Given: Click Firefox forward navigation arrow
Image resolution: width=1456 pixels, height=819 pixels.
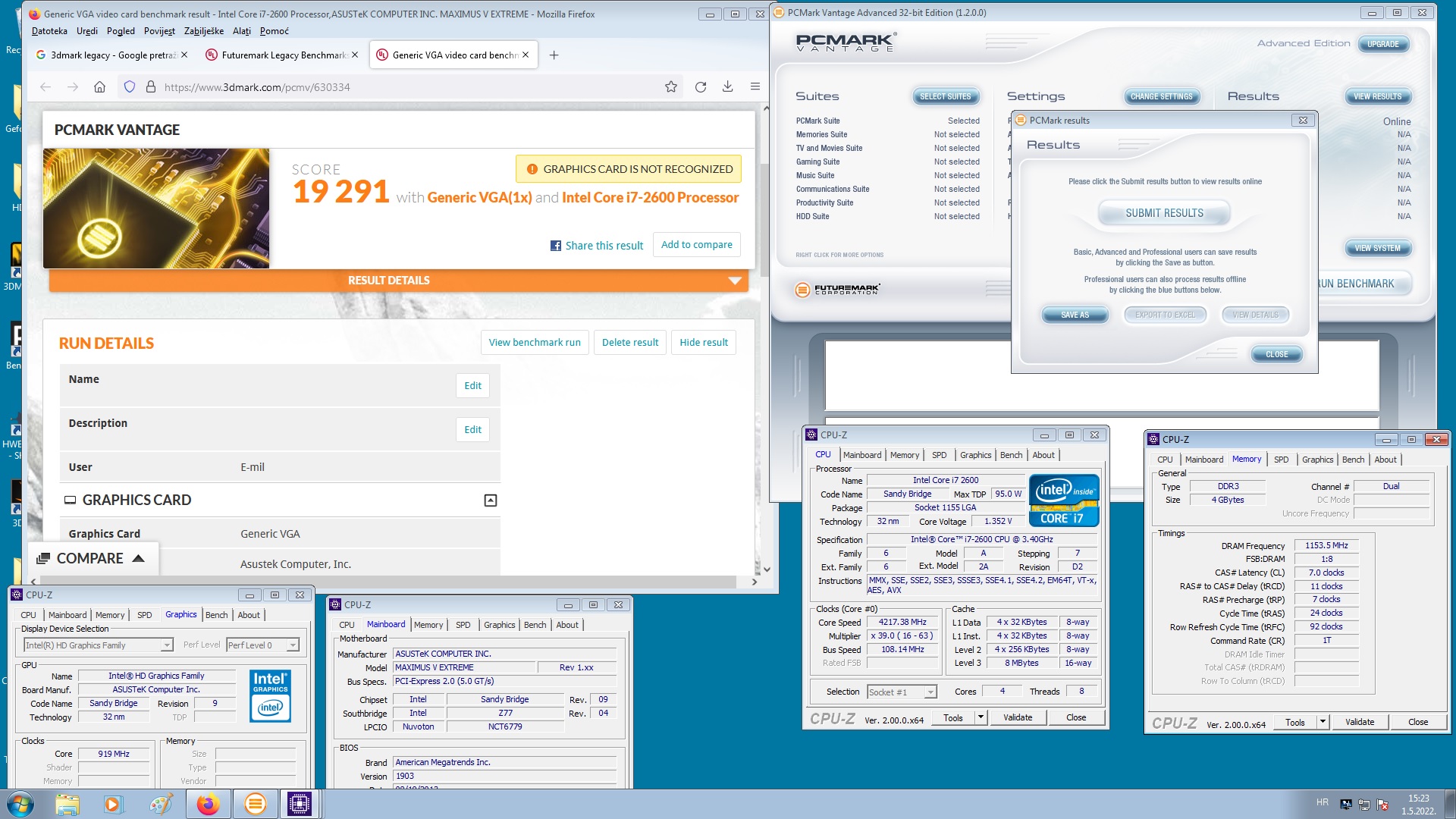Looking at the screenshot, I should pyautogui.click(x=73, y=87).
